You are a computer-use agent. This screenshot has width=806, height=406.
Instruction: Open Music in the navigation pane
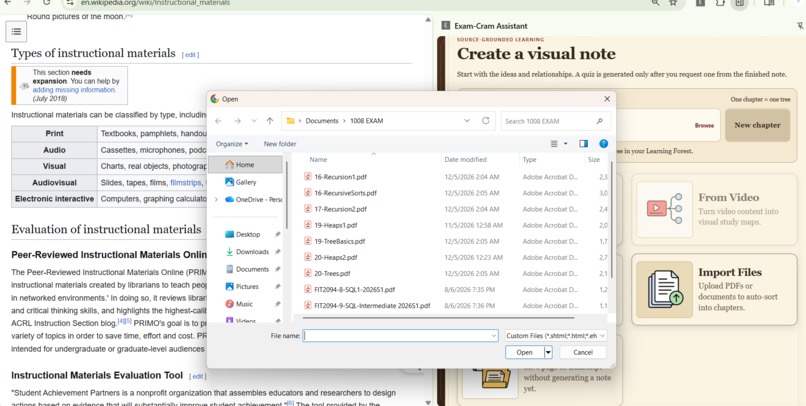pos(244,304)
